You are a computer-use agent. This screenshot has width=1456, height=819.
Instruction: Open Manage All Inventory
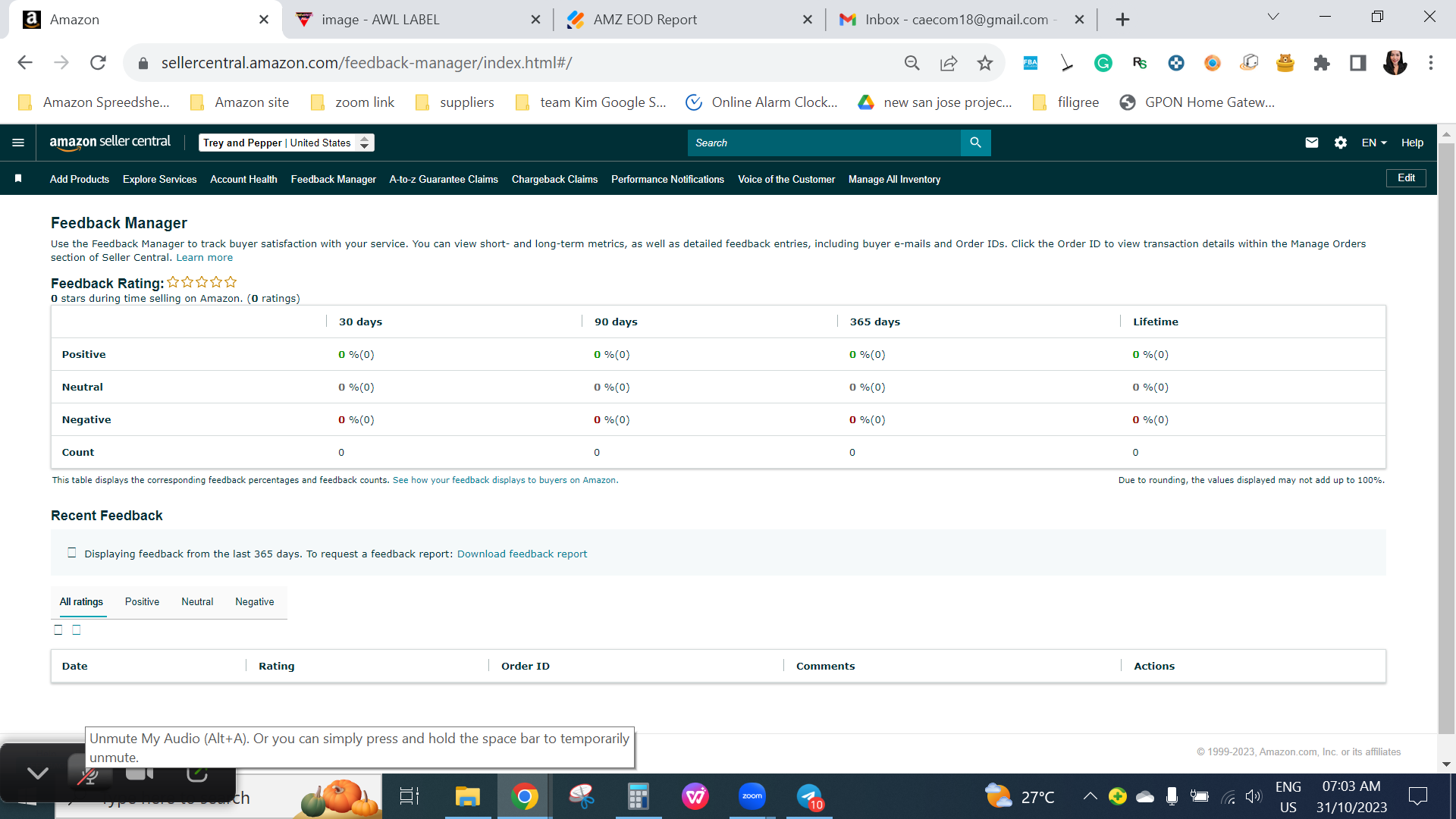click(894, 179)
